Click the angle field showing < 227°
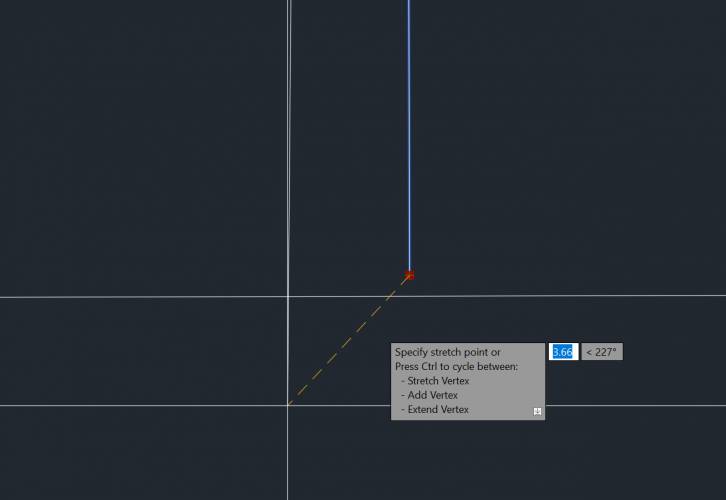 [601, 352]
